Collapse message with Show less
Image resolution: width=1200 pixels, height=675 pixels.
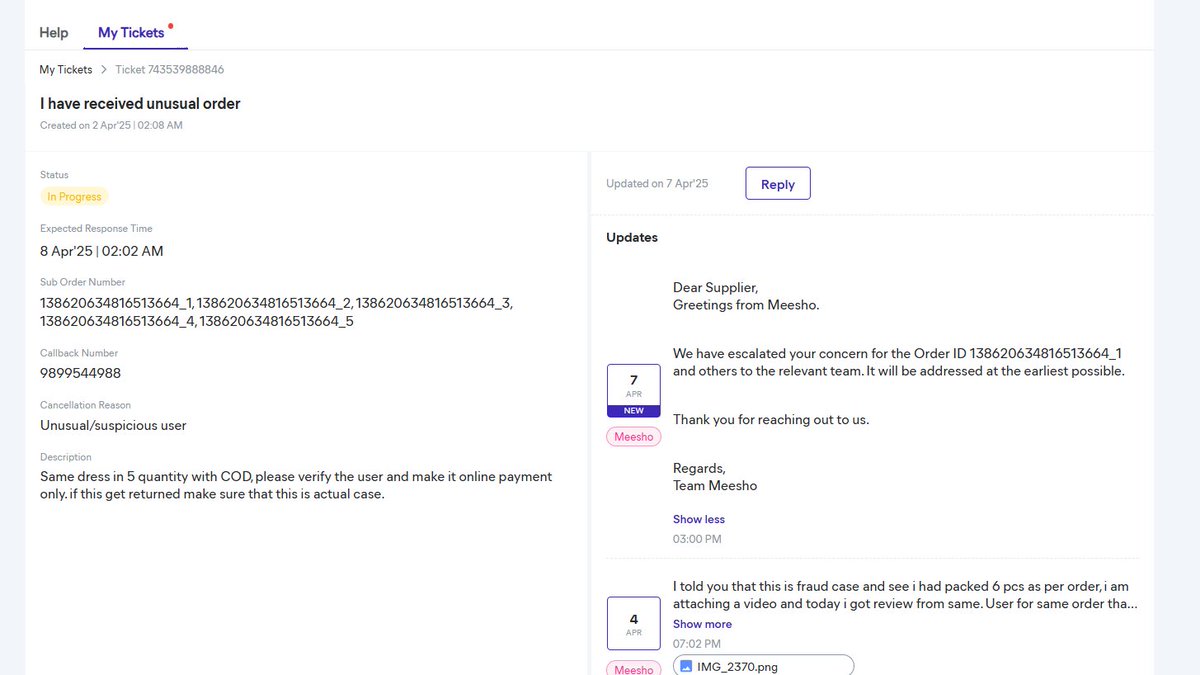699,519
